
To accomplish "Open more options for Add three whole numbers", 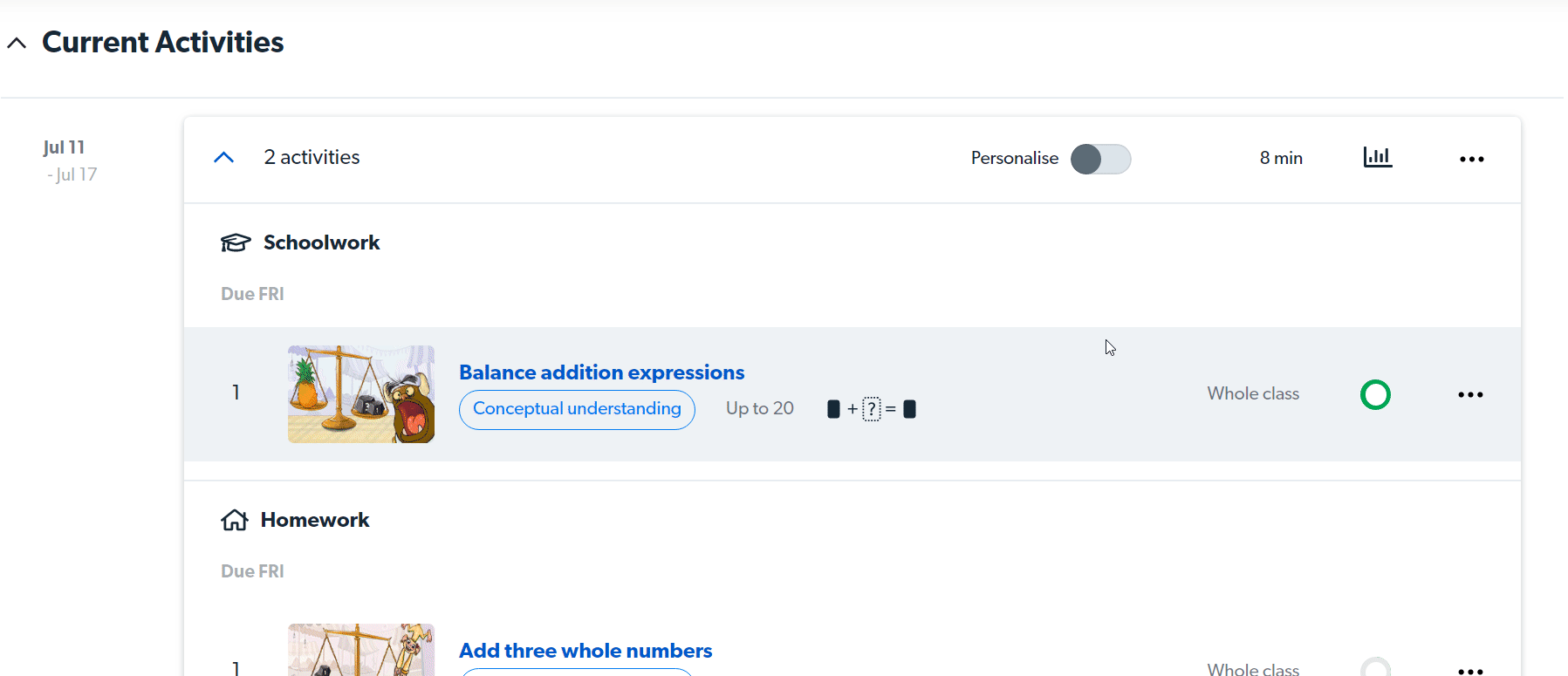I will [1470, 670].
